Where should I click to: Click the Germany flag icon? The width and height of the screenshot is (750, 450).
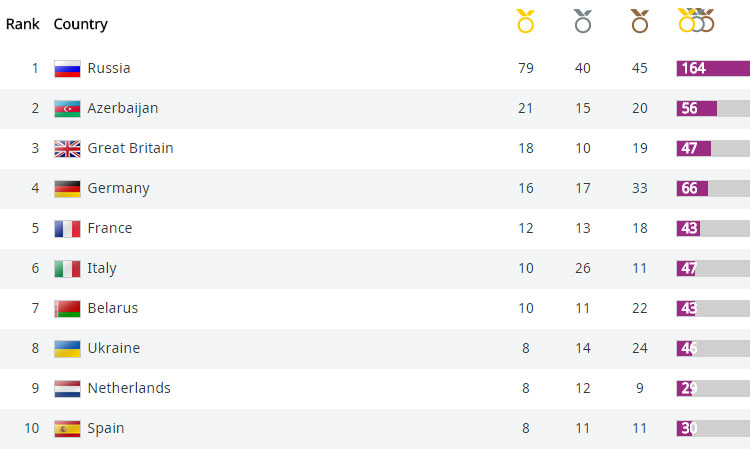coord(67,189)
